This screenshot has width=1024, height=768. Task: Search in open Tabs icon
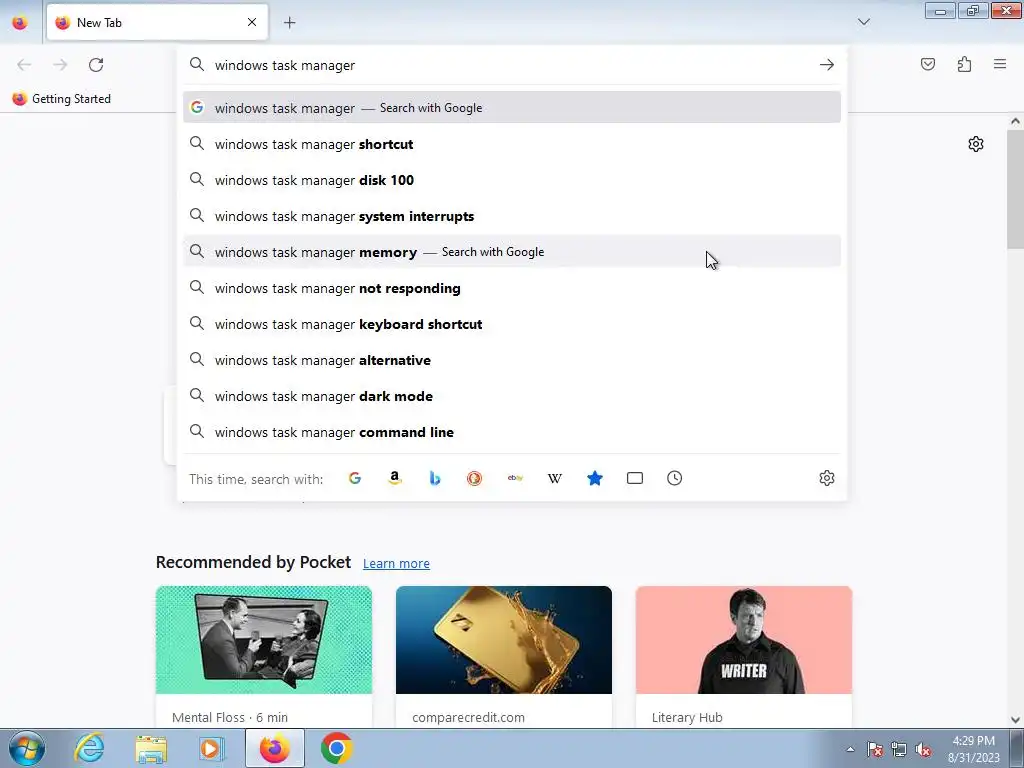coord(635,478)
